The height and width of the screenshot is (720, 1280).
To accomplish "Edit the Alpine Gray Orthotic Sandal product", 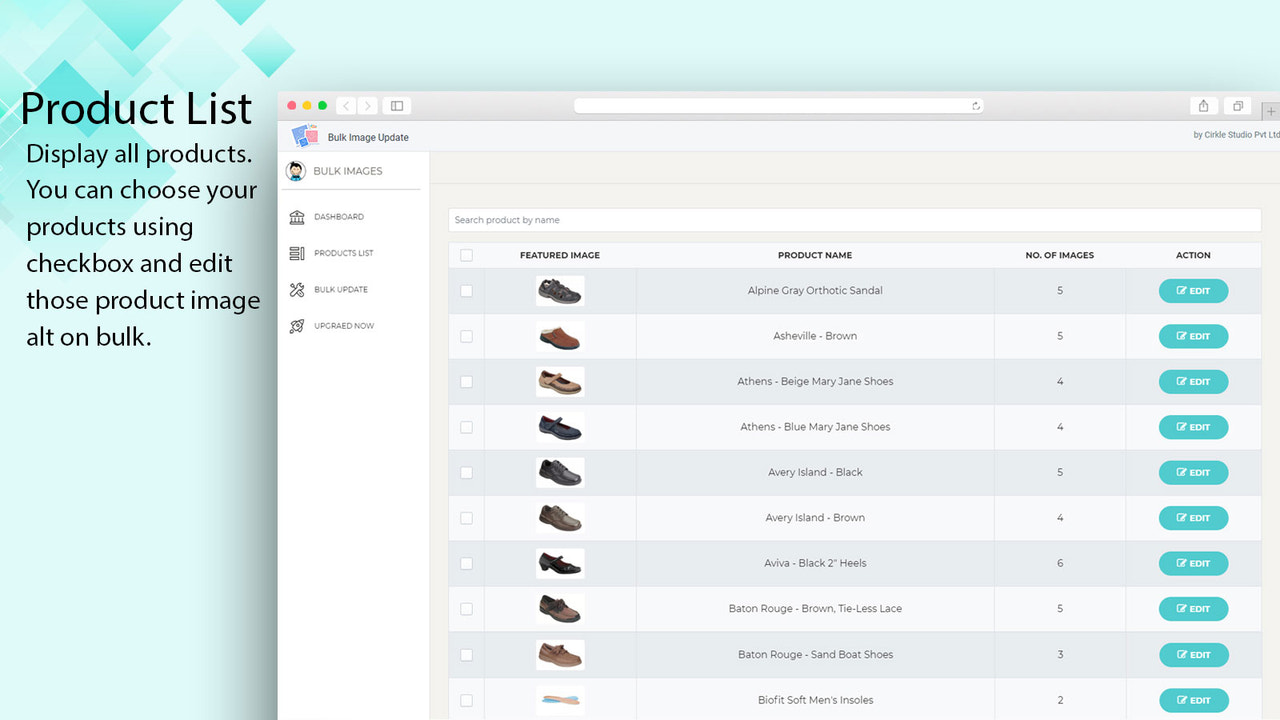I will (1193, 291).
